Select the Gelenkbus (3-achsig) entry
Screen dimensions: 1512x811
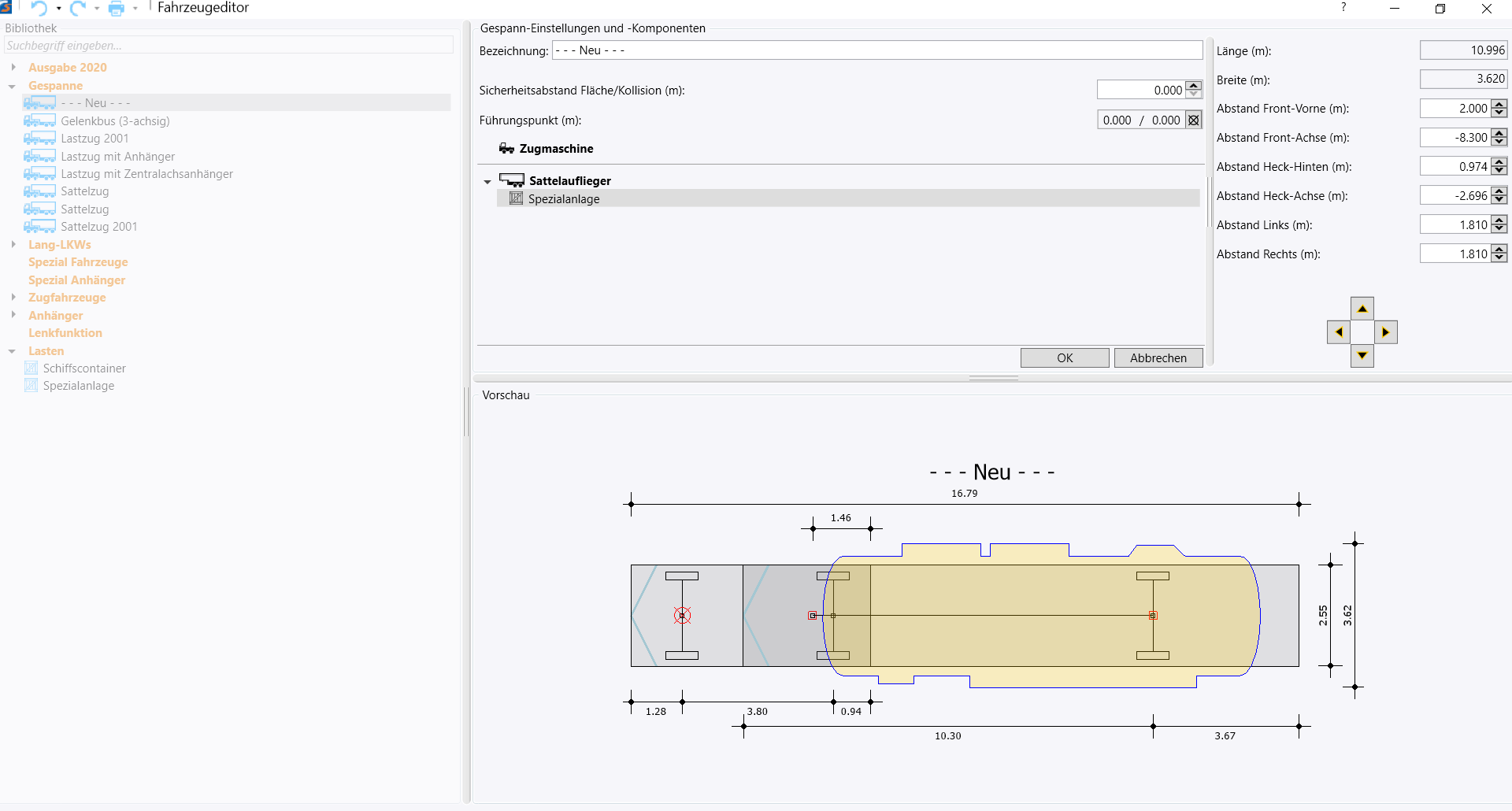(115, 121)
